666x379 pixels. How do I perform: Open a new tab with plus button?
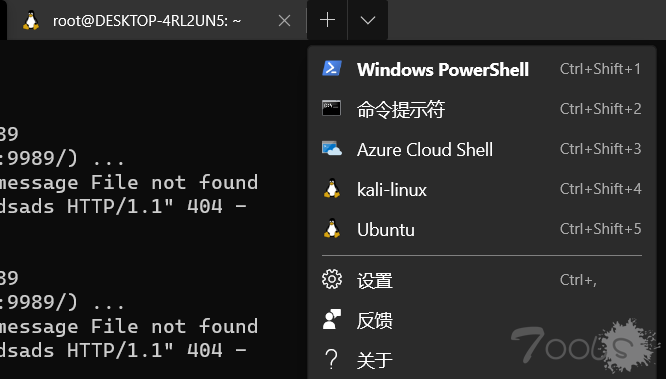coord(327,20)
